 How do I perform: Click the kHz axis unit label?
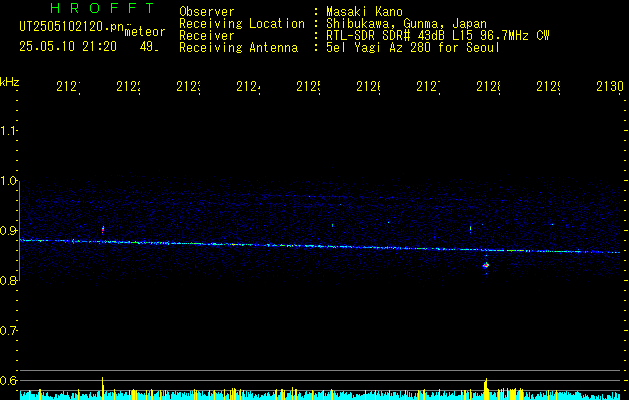[x=10, y=82]
